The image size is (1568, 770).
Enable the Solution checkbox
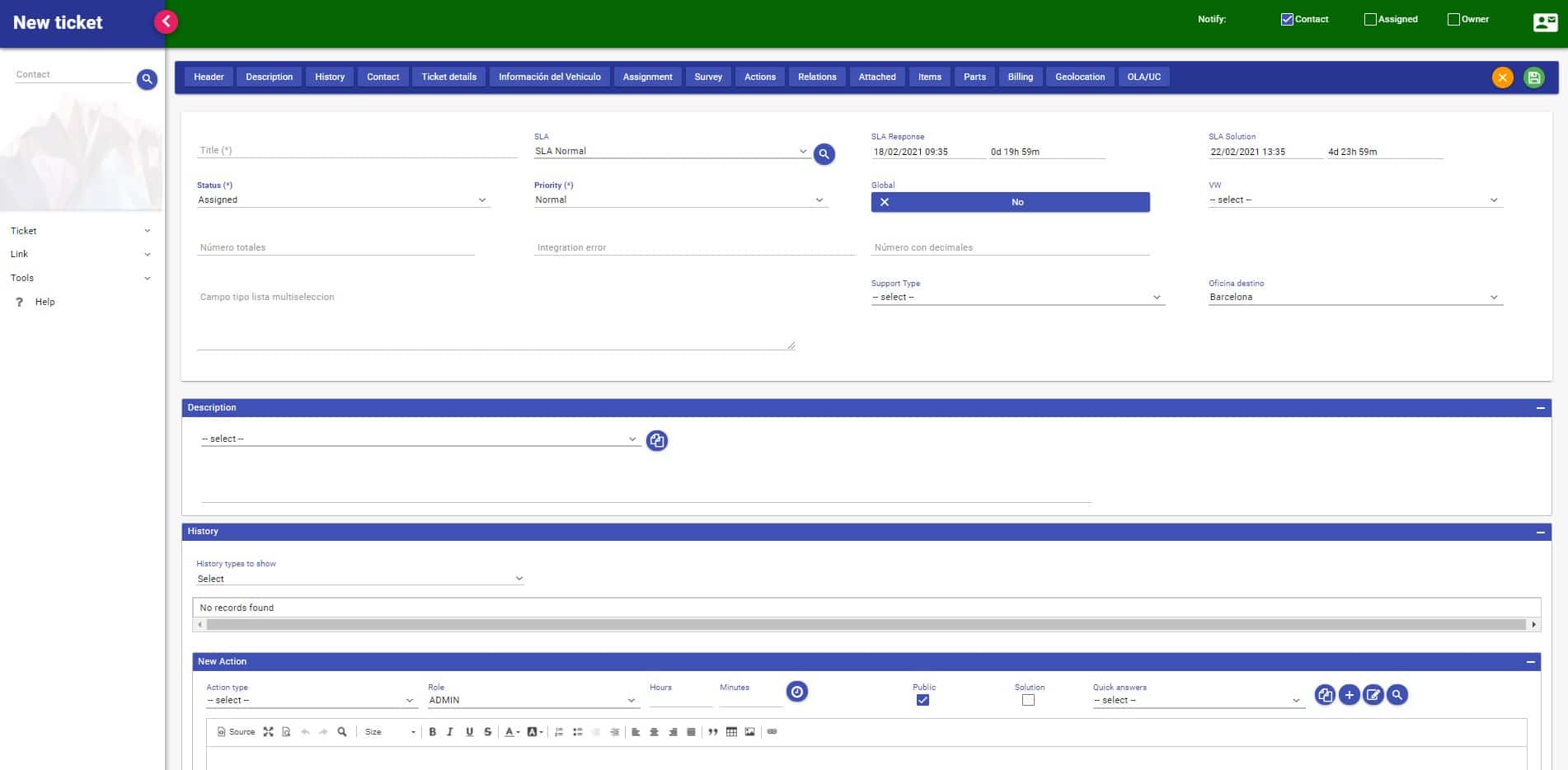pyautogui.click(x=1028, y=700)
